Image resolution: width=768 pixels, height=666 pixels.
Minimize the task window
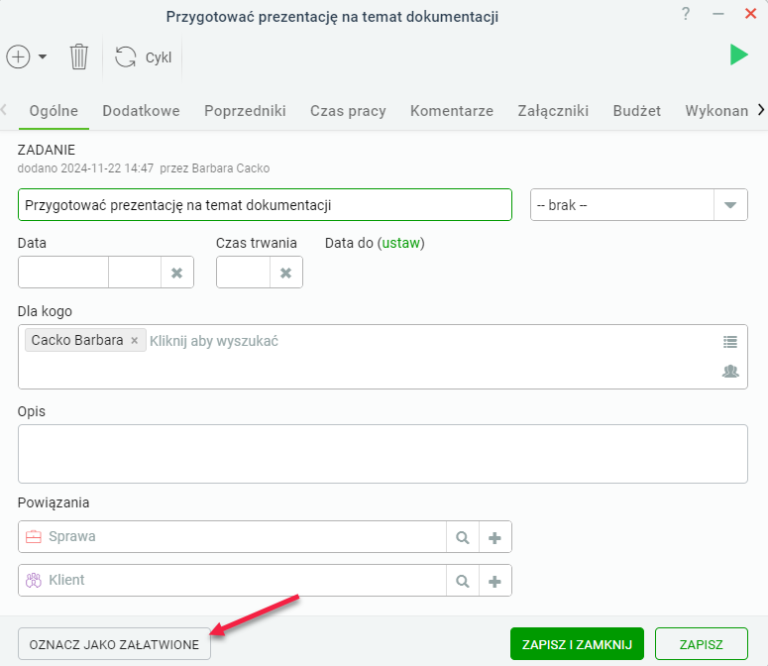[718, 14]
